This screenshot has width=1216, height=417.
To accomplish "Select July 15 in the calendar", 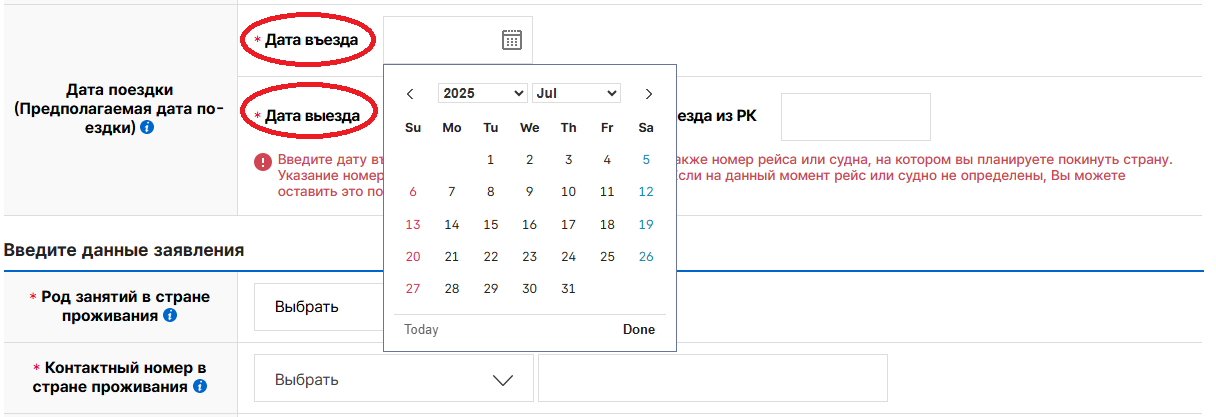I will (x=490, y=225).
